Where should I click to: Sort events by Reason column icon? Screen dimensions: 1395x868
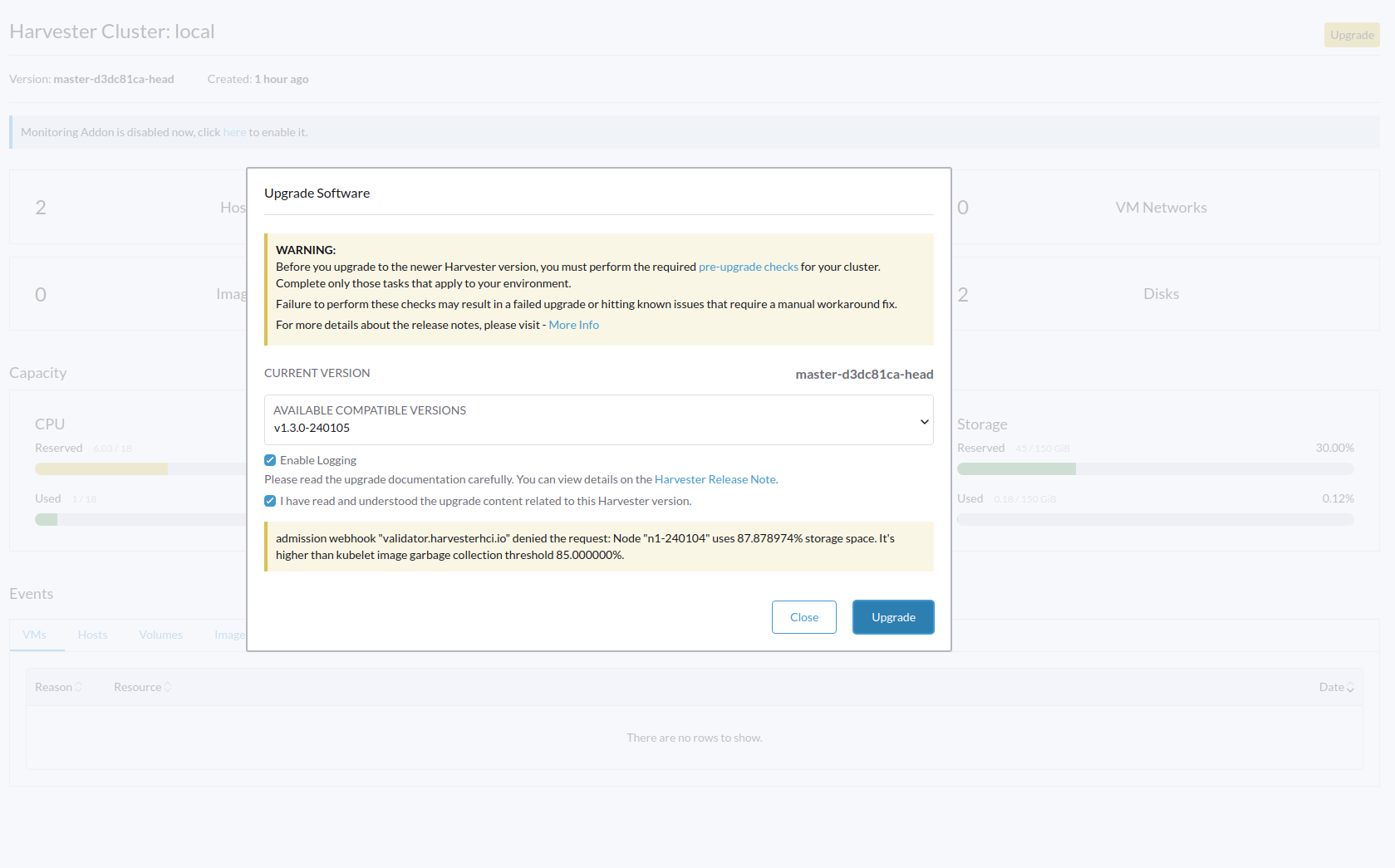(78, 687)
